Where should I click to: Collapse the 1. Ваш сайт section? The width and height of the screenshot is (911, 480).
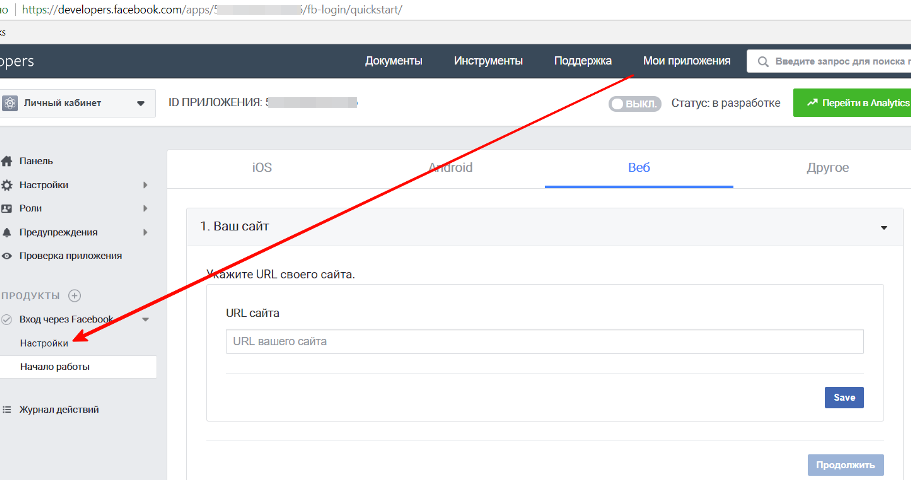(x=884, y=227)
